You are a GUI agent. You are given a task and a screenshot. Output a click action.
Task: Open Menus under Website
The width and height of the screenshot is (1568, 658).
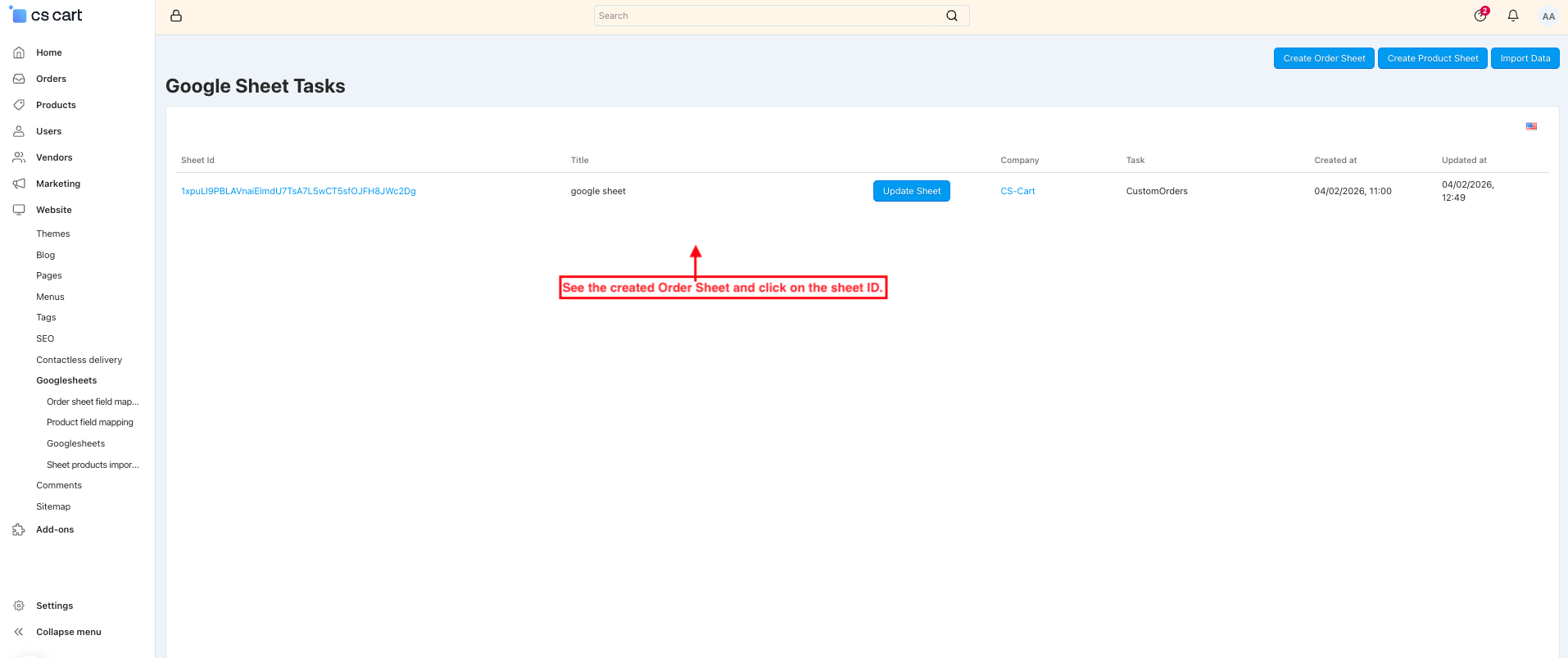pyautogui.click(x=50, y=297)
